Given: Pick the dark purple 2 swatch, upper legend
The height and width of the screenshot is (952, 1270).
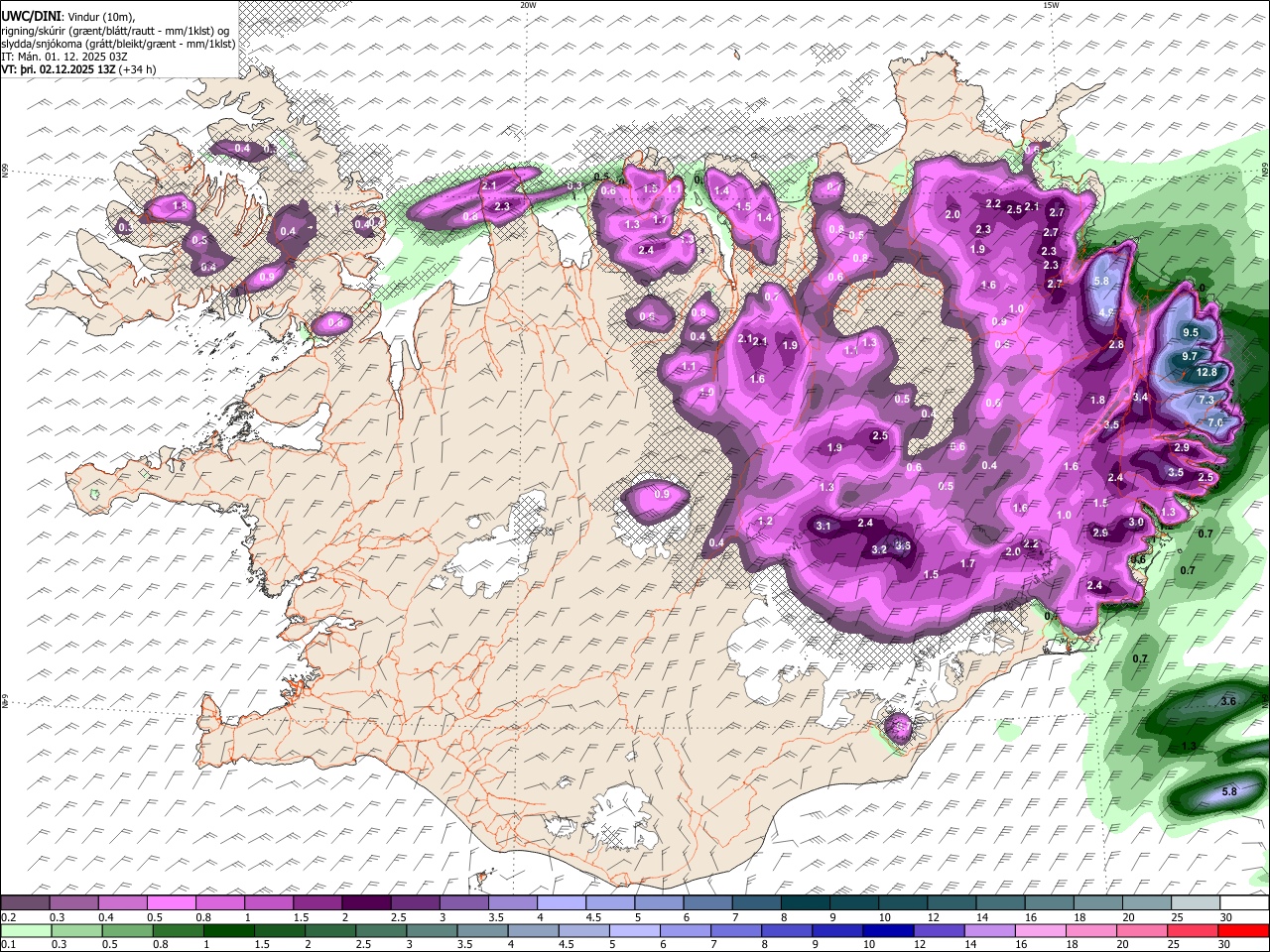Looking at the screenshot, I should [x=366, y=903].
